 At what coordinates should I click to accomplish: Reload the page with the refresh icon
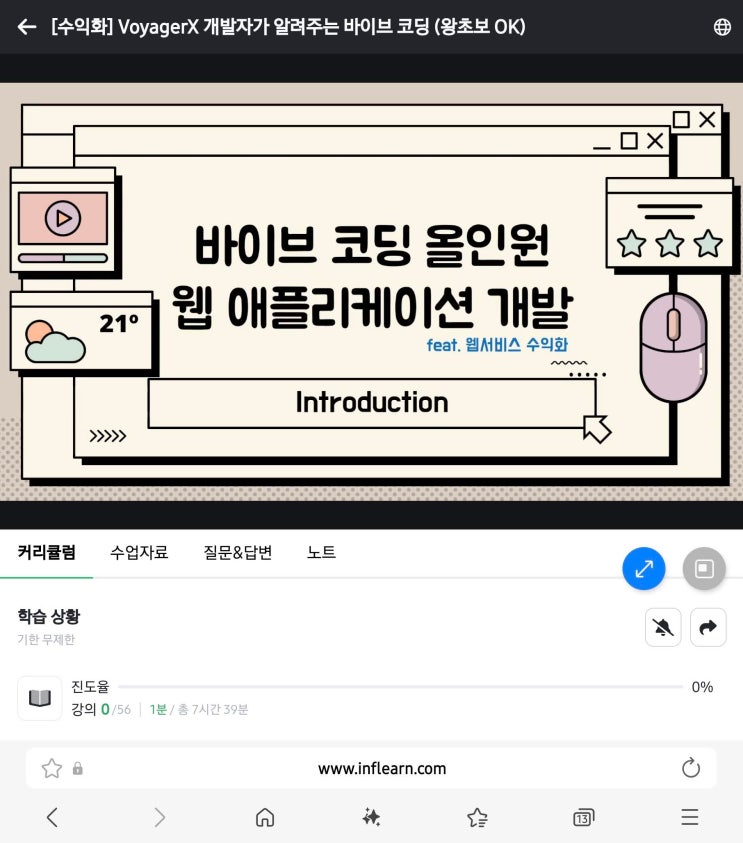click(x=691, y=768)
